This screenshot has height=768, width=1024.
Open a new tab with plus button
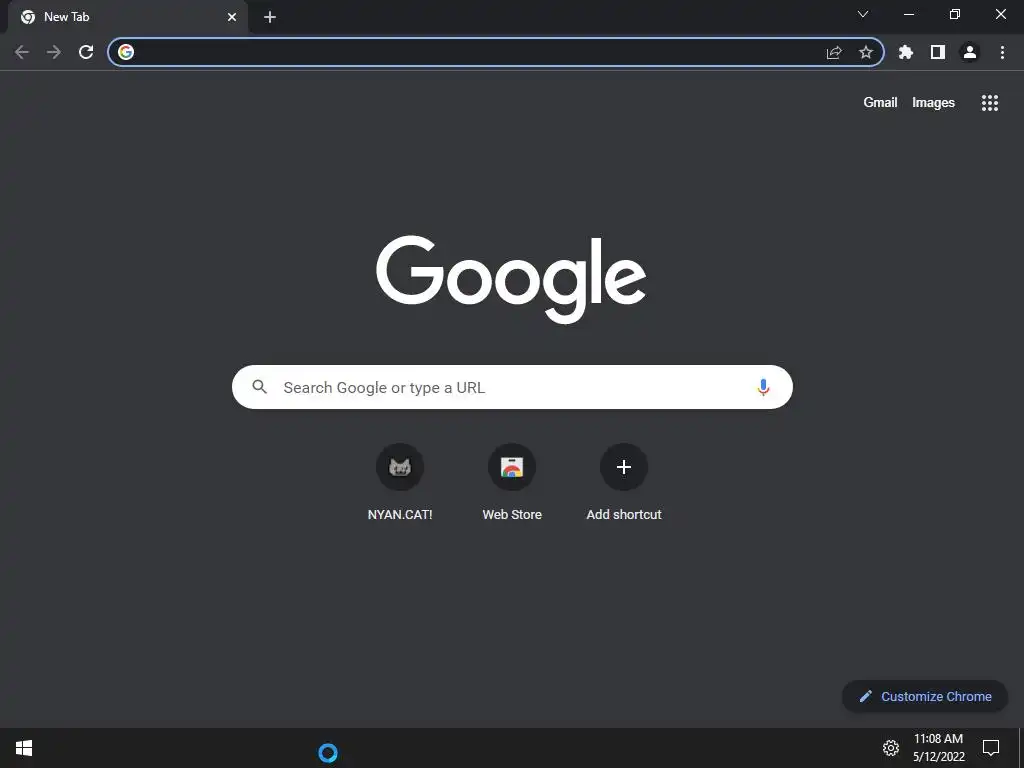[x=270, y=17]
